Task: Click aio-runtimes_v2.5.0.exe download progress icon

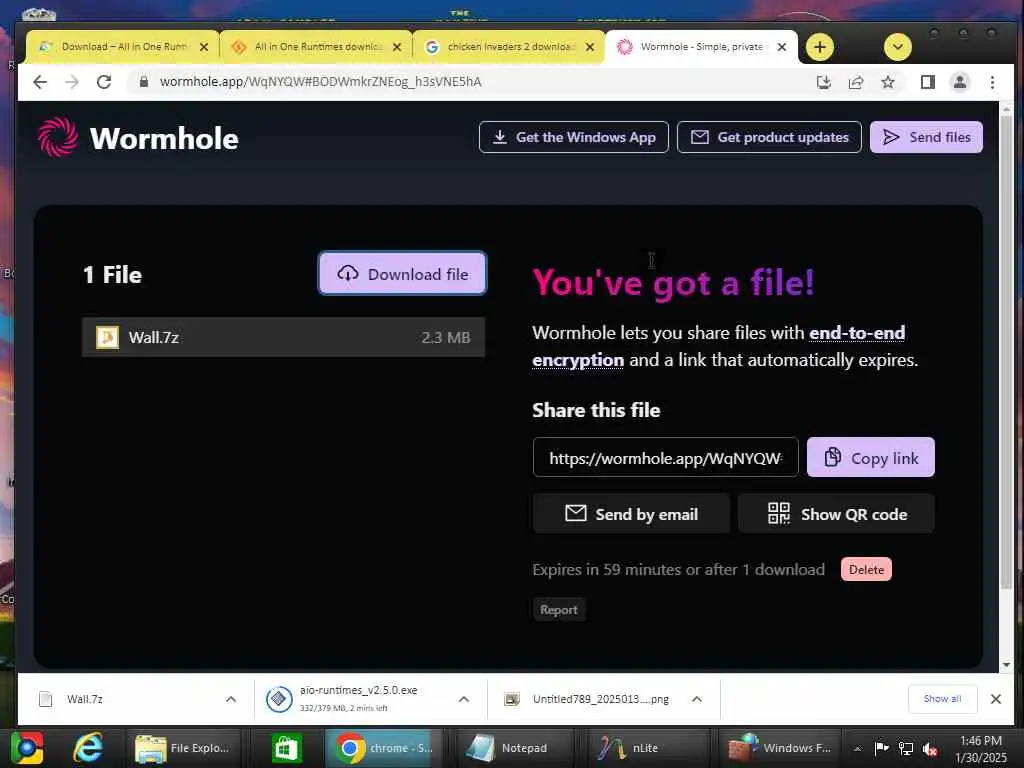Action: tap(279, 699)
